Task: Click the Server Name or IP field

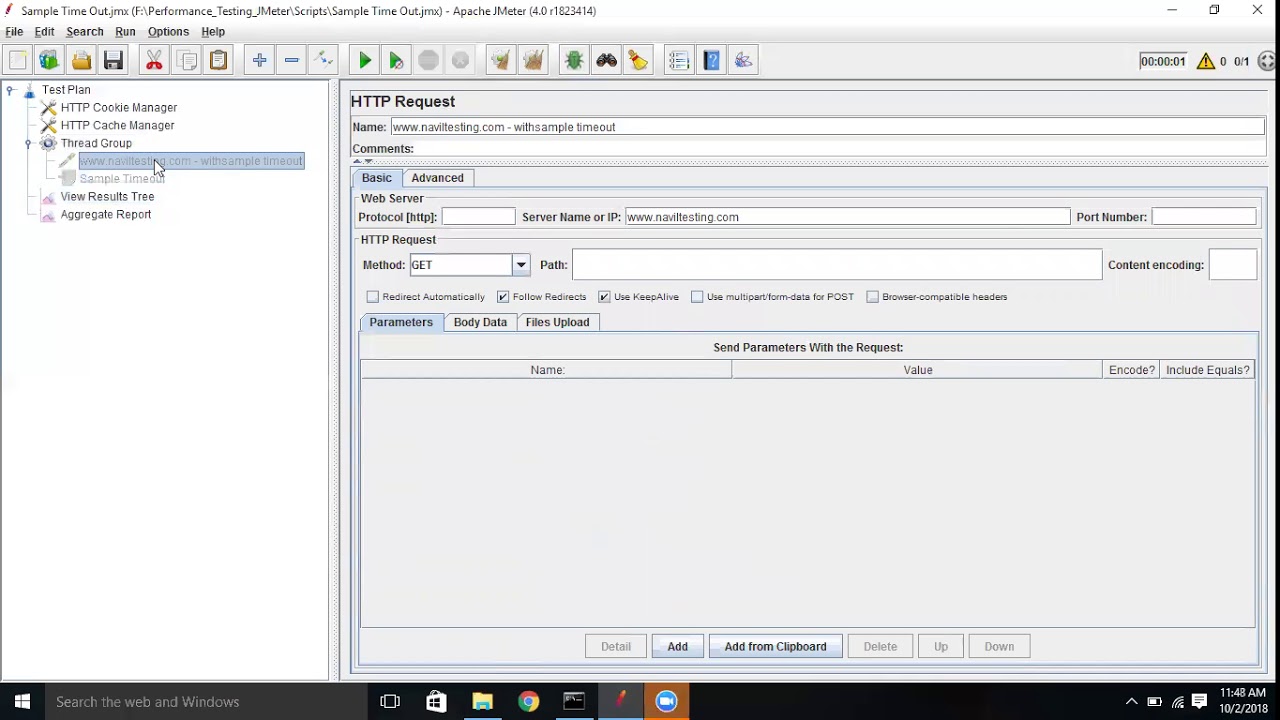Action: (847, 217)
